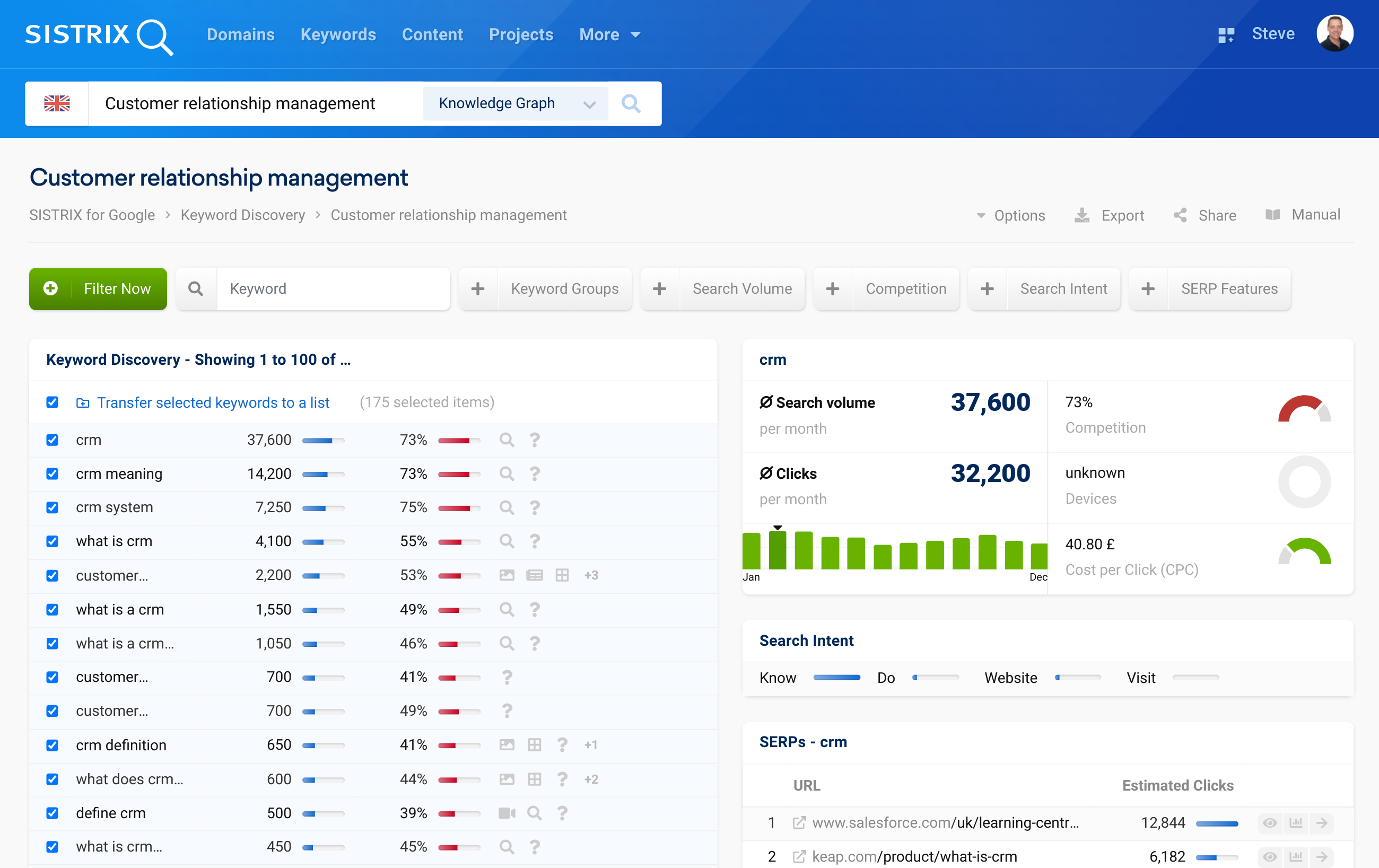Click Transfer selected keywords to a list
1379x868 pixels.
pos(213,402)
